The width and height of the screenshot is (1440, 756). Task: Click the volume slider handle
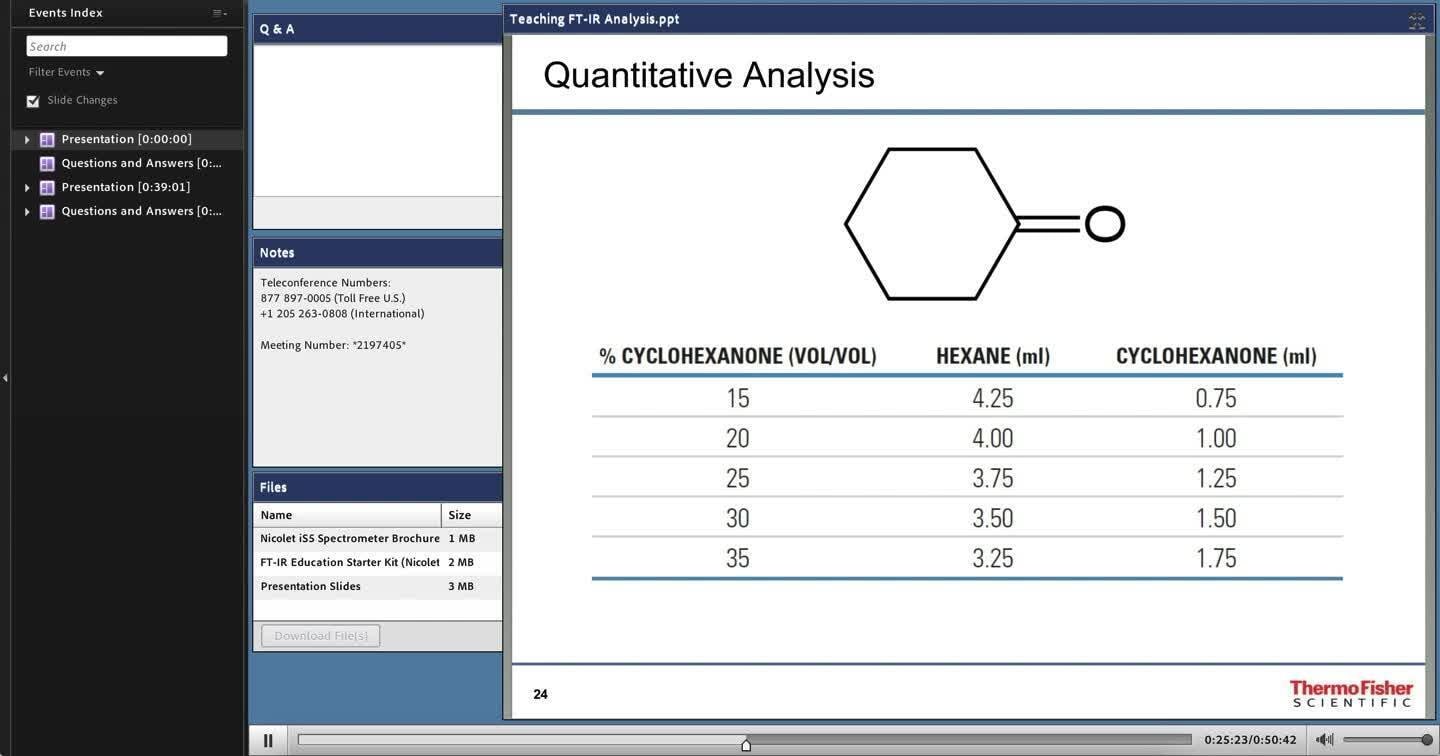tap(1426, 740)
